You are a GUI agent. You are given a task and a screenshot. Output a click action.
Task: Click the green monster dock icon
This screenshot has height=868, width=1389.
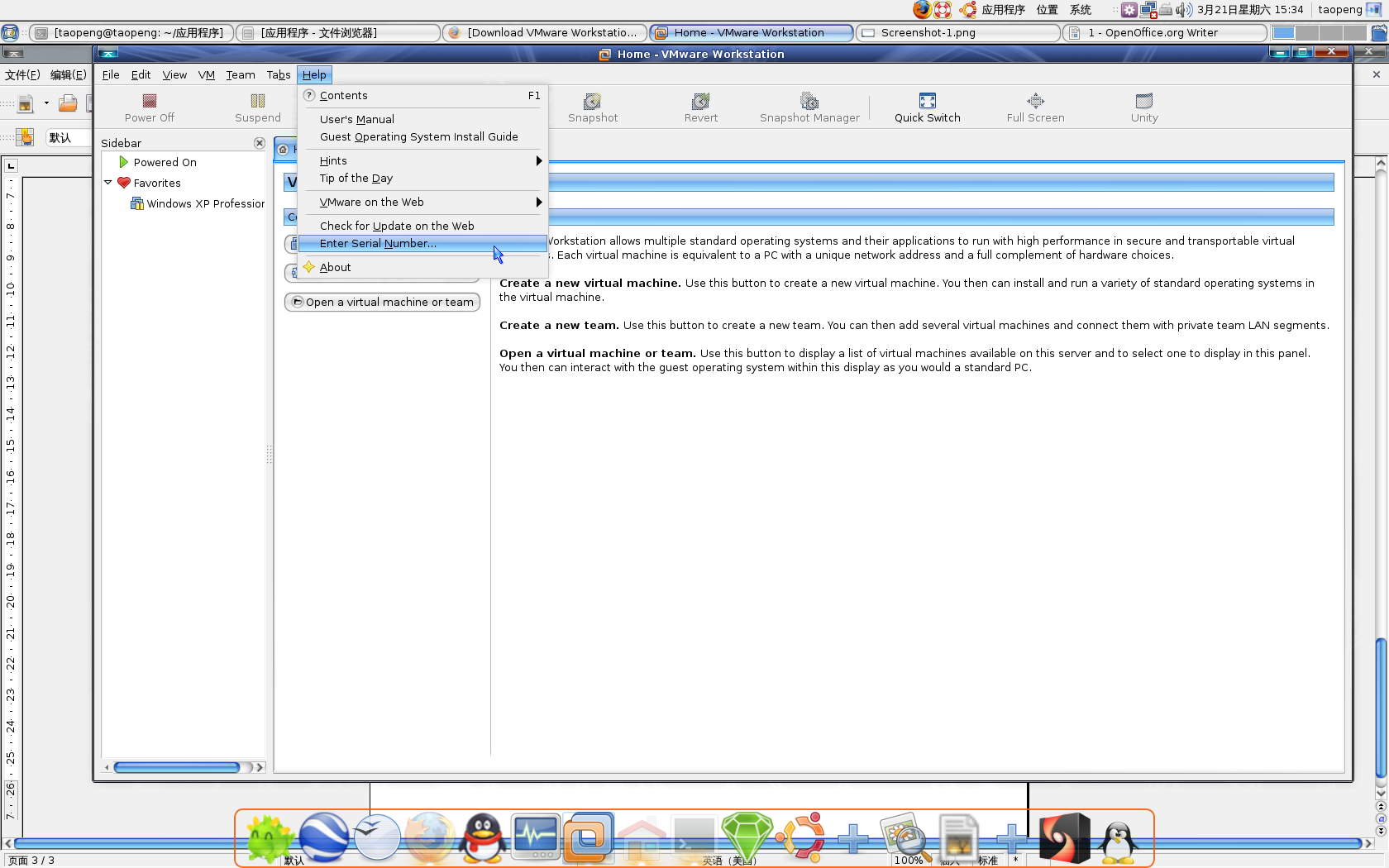tap(270, 839)
